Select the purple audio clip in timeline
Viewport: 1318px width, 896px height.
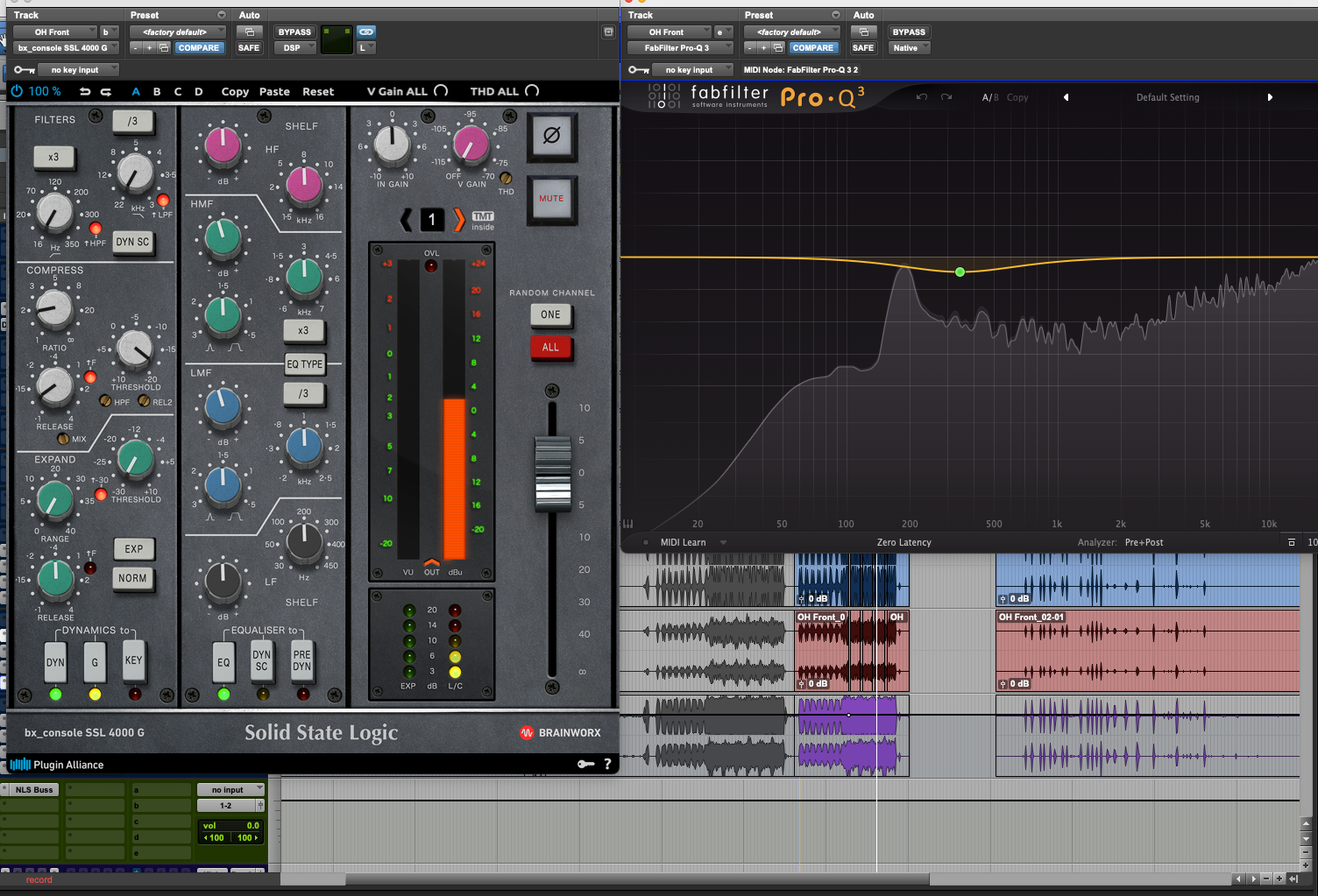tap(852, 736)
